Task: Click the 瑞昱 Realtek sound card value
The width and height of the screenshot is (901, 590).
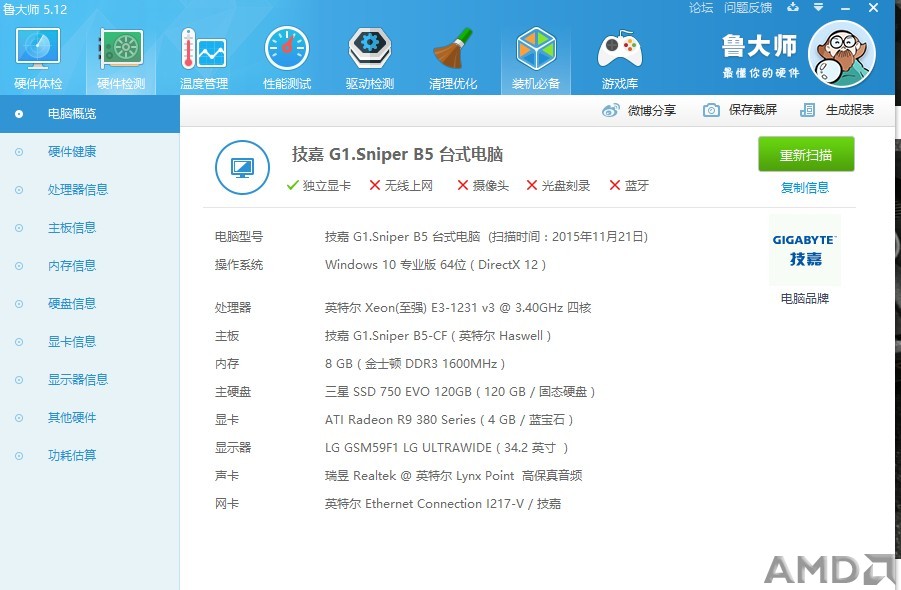Action: click(453, 476)
